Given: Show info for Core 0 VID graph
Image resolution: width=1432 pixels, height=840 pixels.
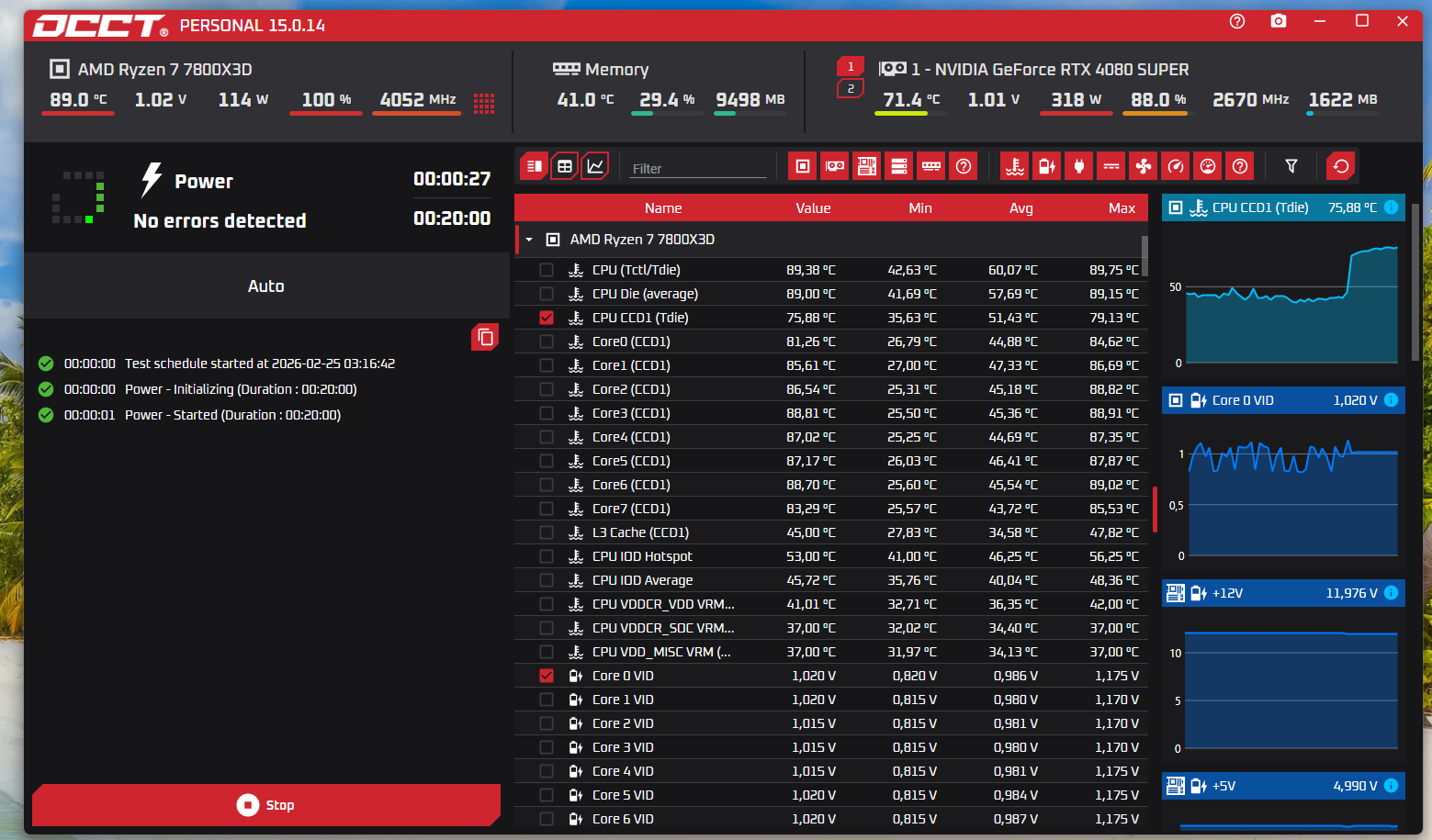Looking at the screenshot, I should coord(1391,400).
